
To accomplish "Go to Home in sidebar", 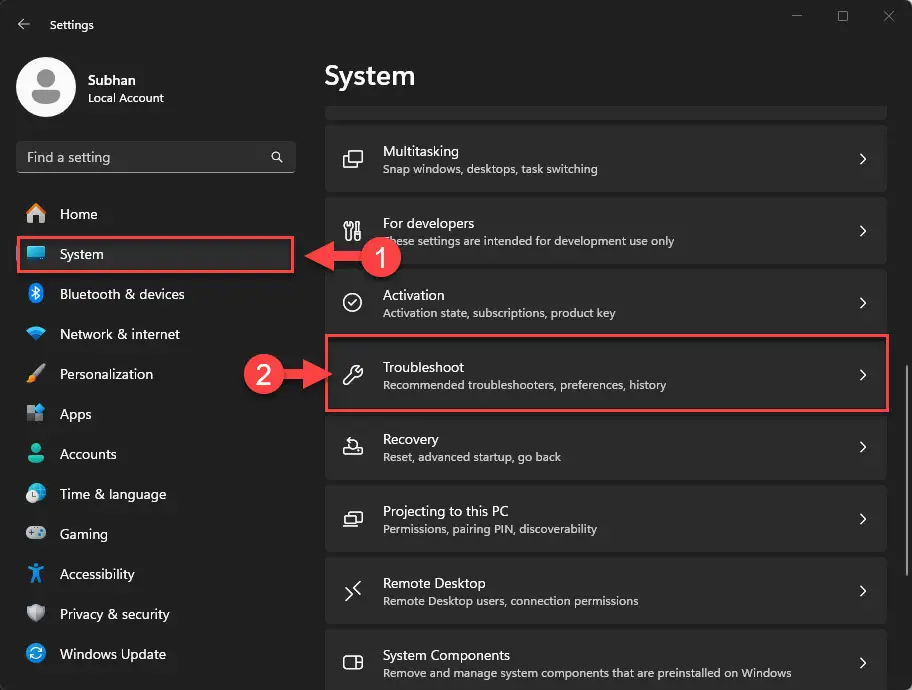I will (x=155, y=214).
